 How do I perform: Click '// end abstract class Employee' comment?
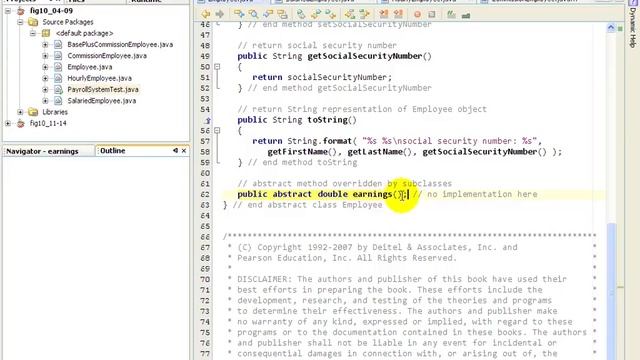(x=307, y=205)
